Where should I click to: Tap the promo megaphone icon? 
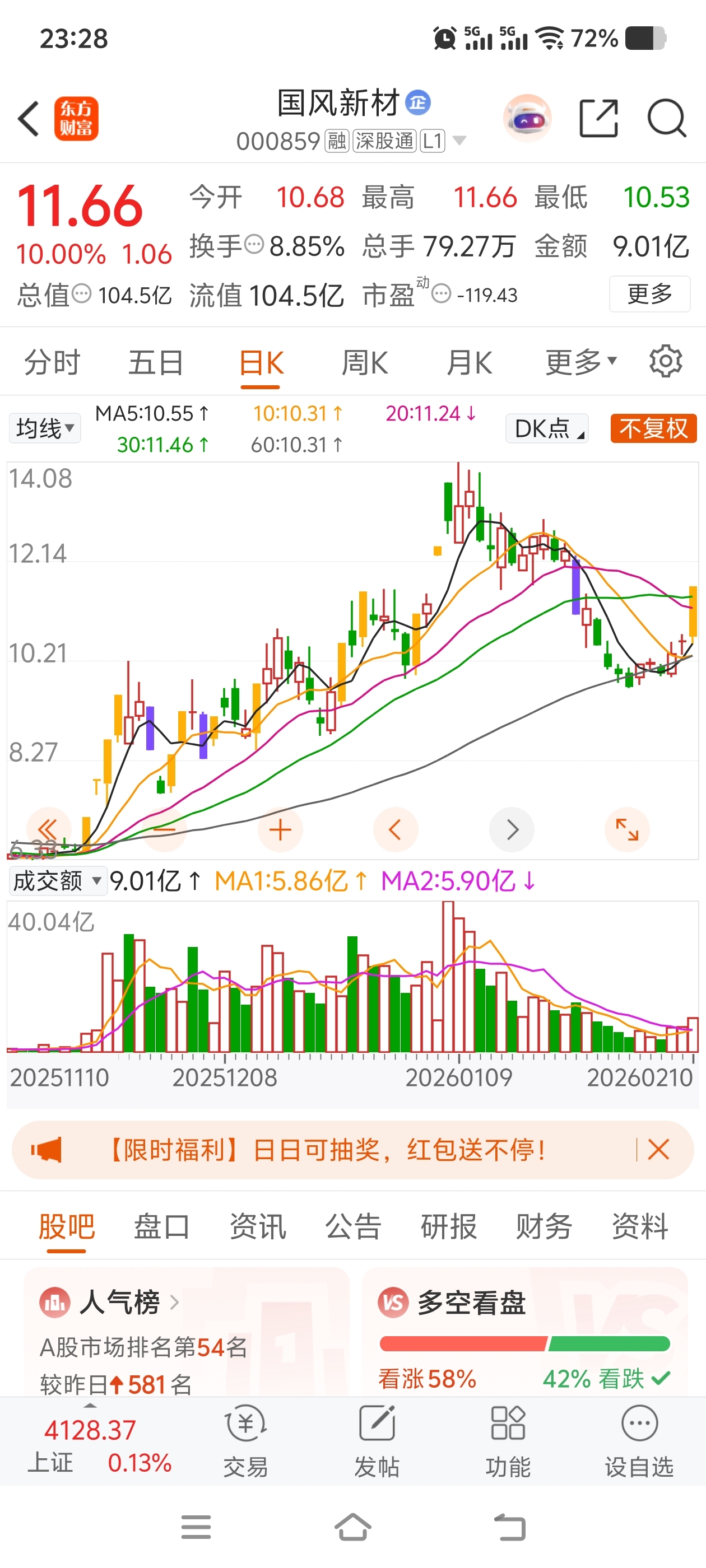click(47, 1150)
